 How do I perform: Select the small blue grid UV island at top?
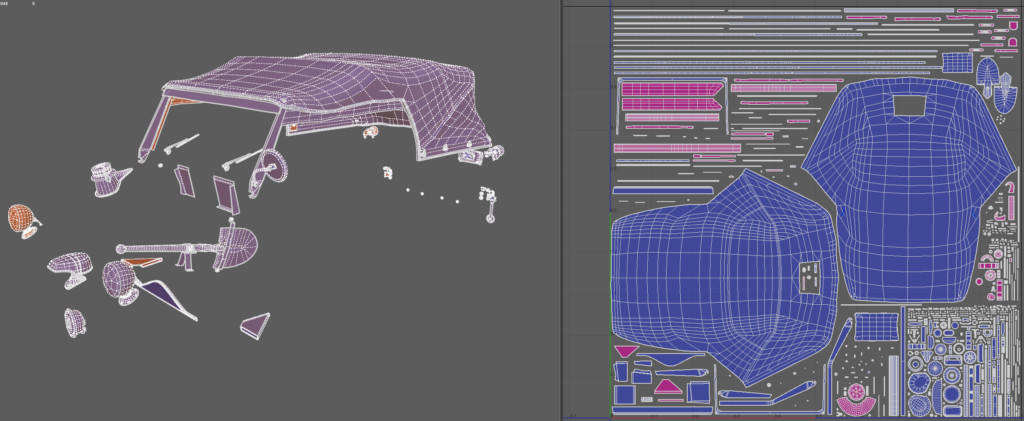coord(957,63)
